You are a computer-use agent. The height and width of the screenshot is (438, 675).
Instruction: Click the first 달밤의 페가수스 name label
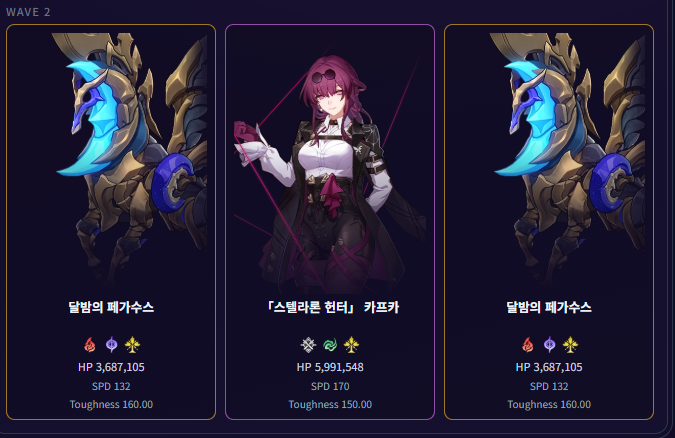coord(111,307)
